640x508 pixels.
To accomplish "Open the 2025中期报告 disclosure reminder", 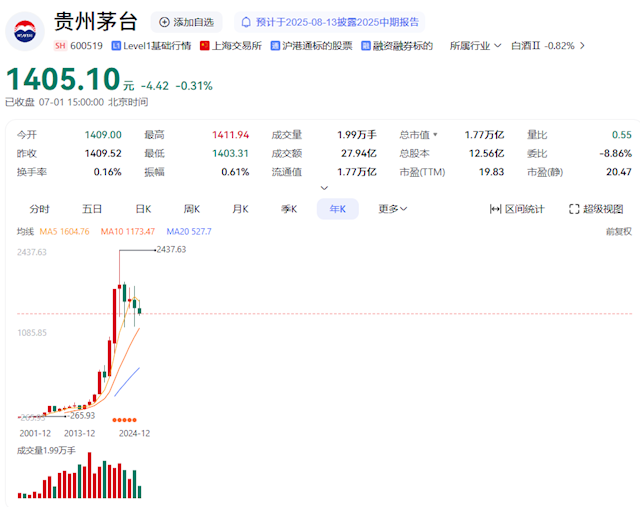I will pos(329,22).
